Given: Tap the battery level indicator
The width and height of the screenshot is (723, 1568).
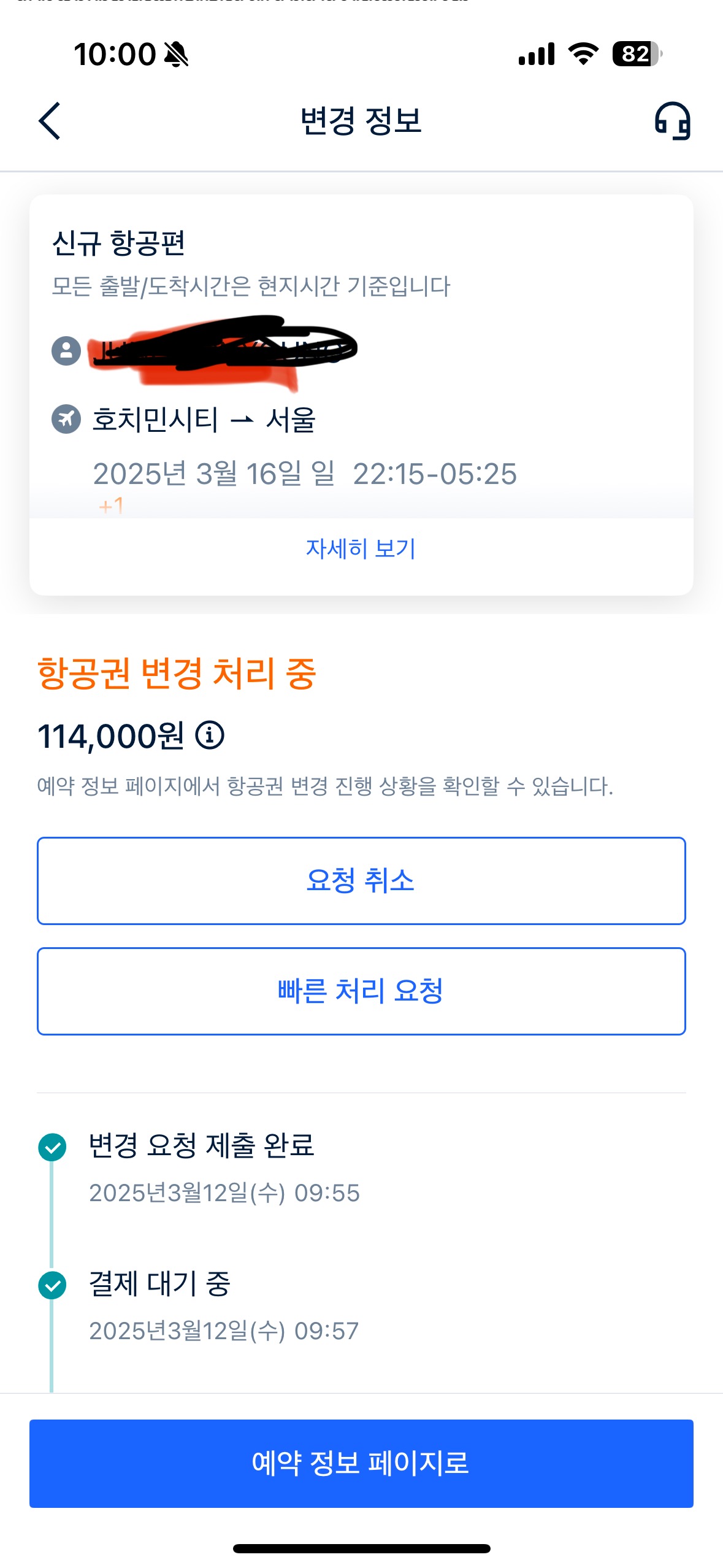Looking at the screenshot, I should click(x=637, y=54).
